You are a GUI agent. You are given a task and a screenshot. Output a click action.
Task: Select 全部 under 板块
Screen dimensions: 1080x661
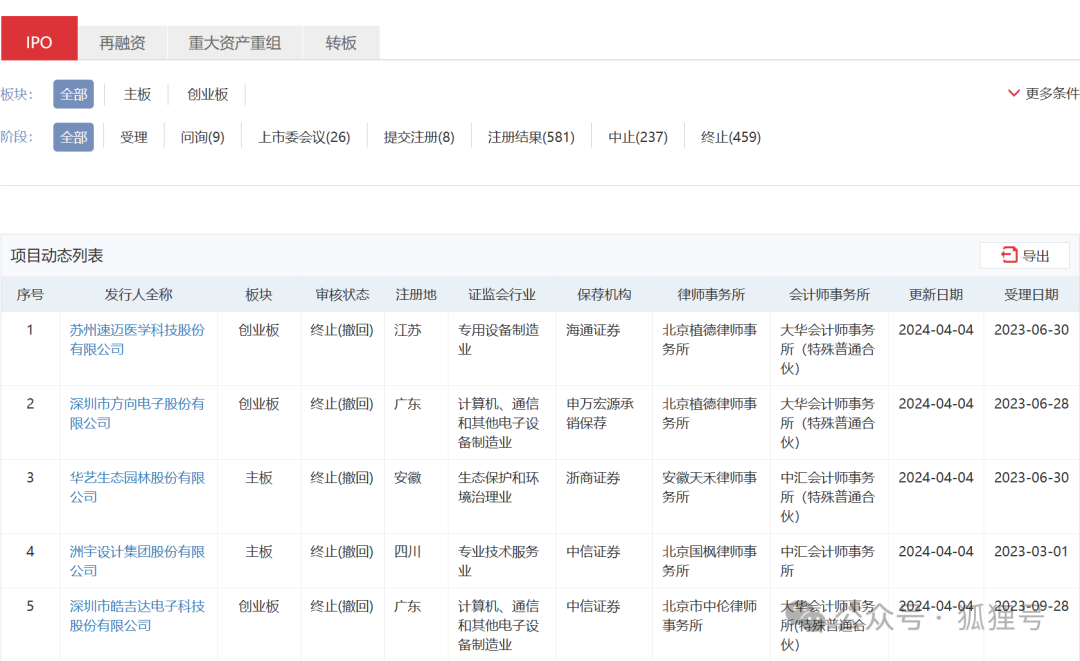[x=73, y=93]
